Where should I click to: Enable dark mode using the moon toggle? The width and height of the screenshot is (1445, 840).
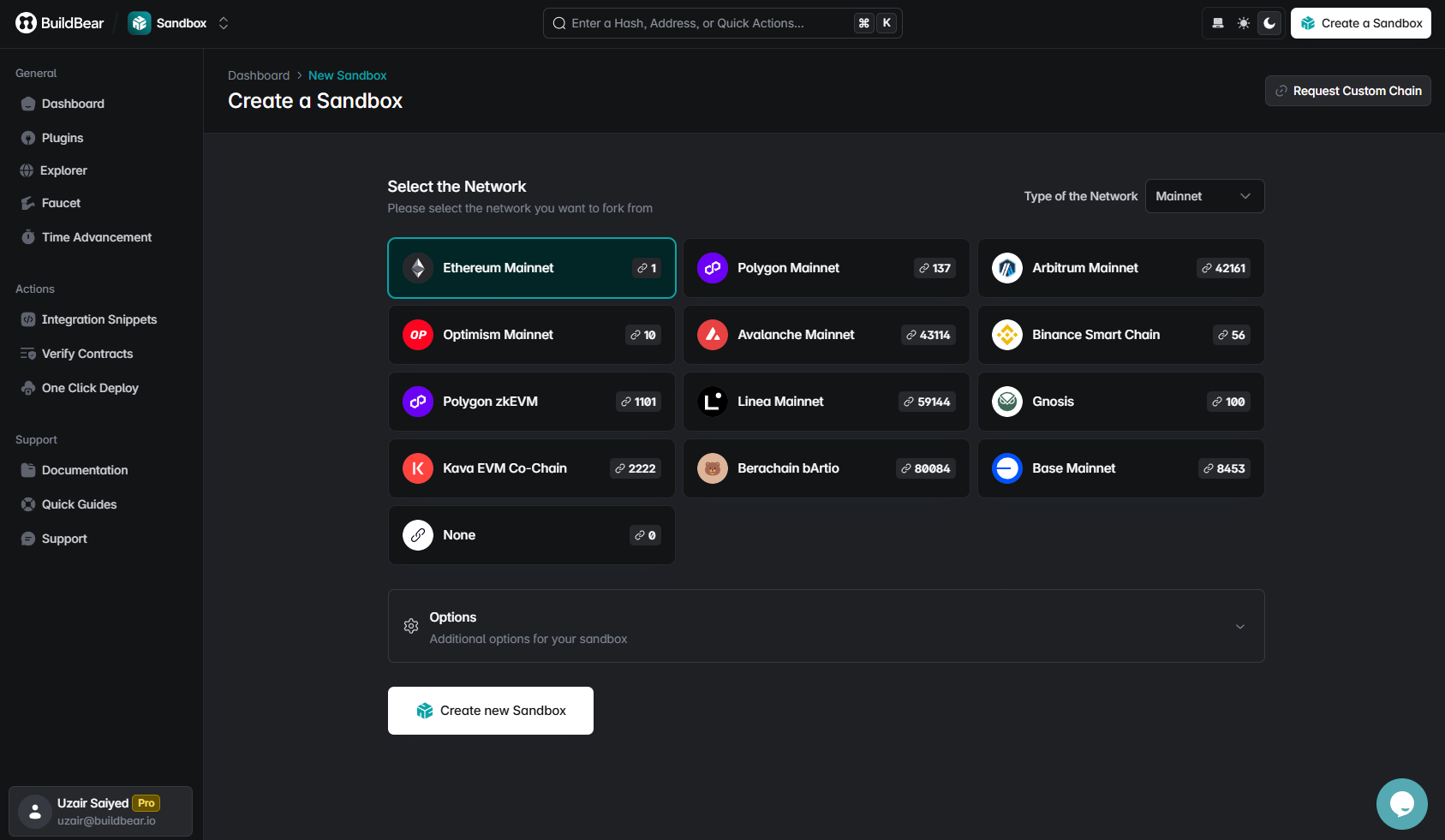coord(1269,23)
